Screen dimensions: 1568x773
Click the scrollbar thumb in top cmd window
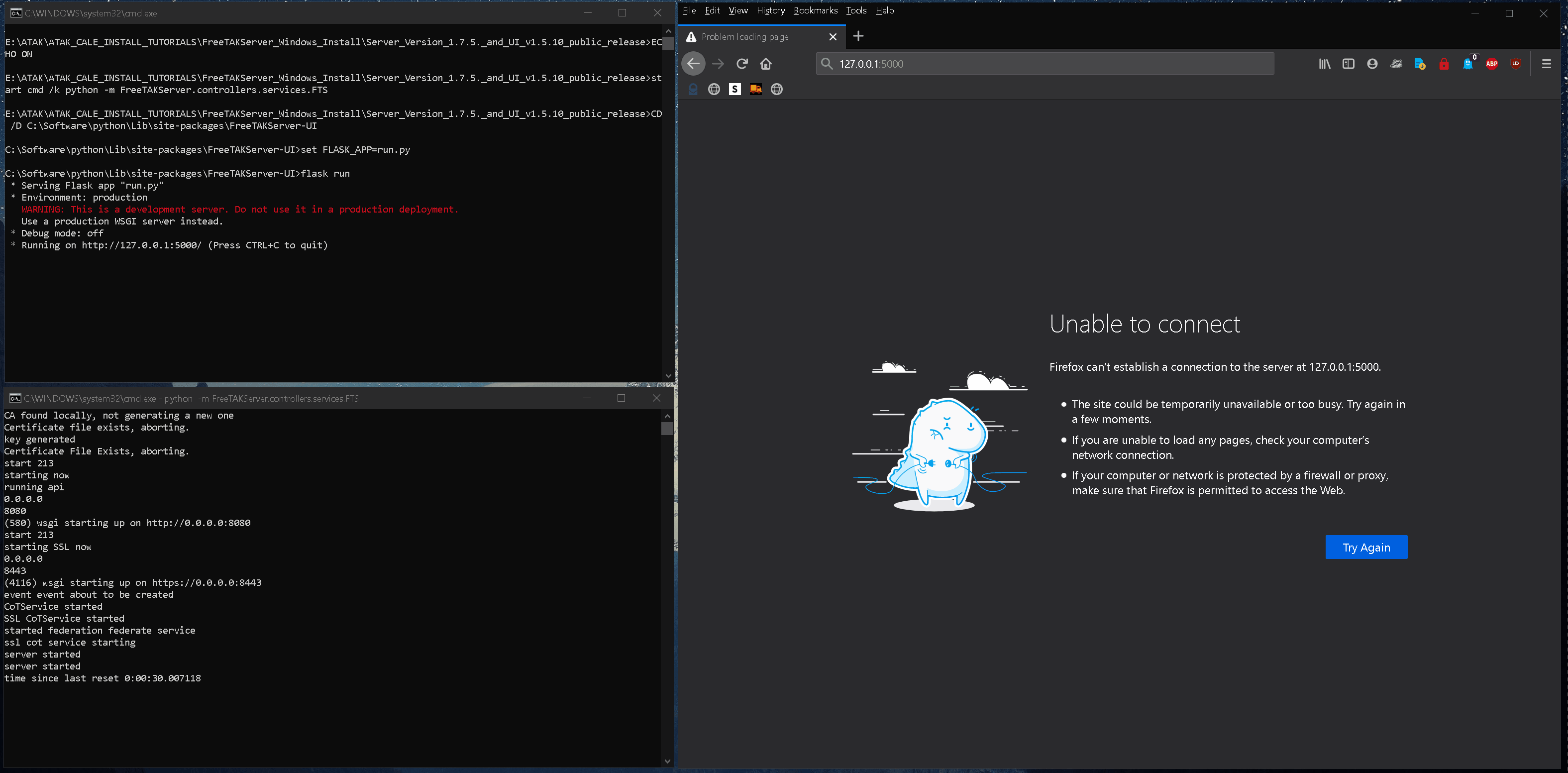click(x=668, y=44)
